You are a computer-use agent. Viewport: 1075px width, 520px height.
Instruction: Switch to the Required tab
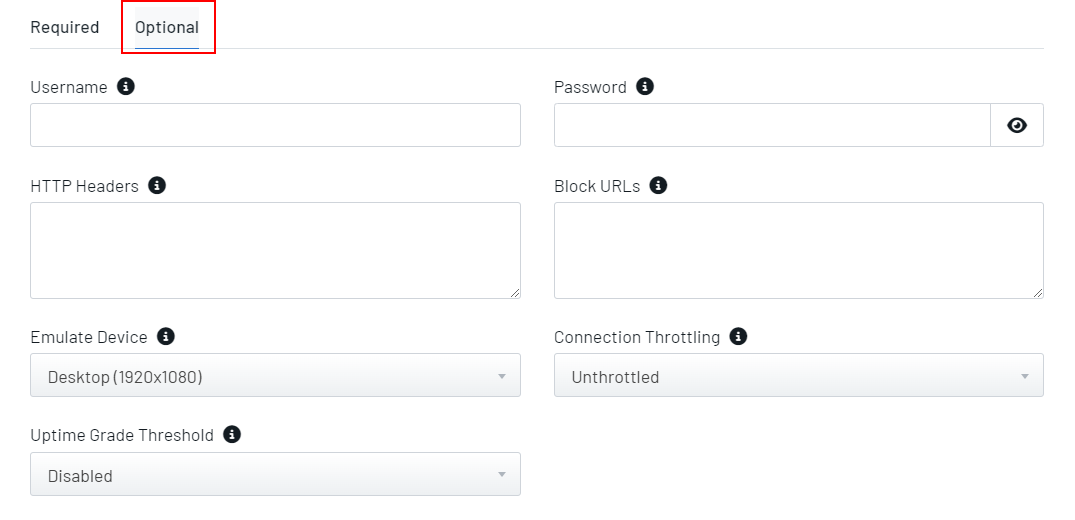[65, 27]
